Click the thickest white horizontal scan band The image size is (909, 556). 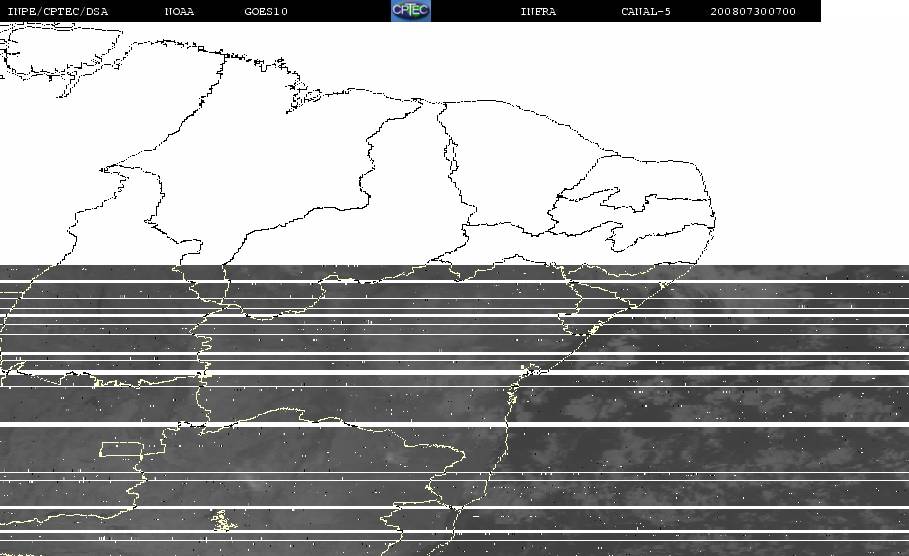pos(454,425)
